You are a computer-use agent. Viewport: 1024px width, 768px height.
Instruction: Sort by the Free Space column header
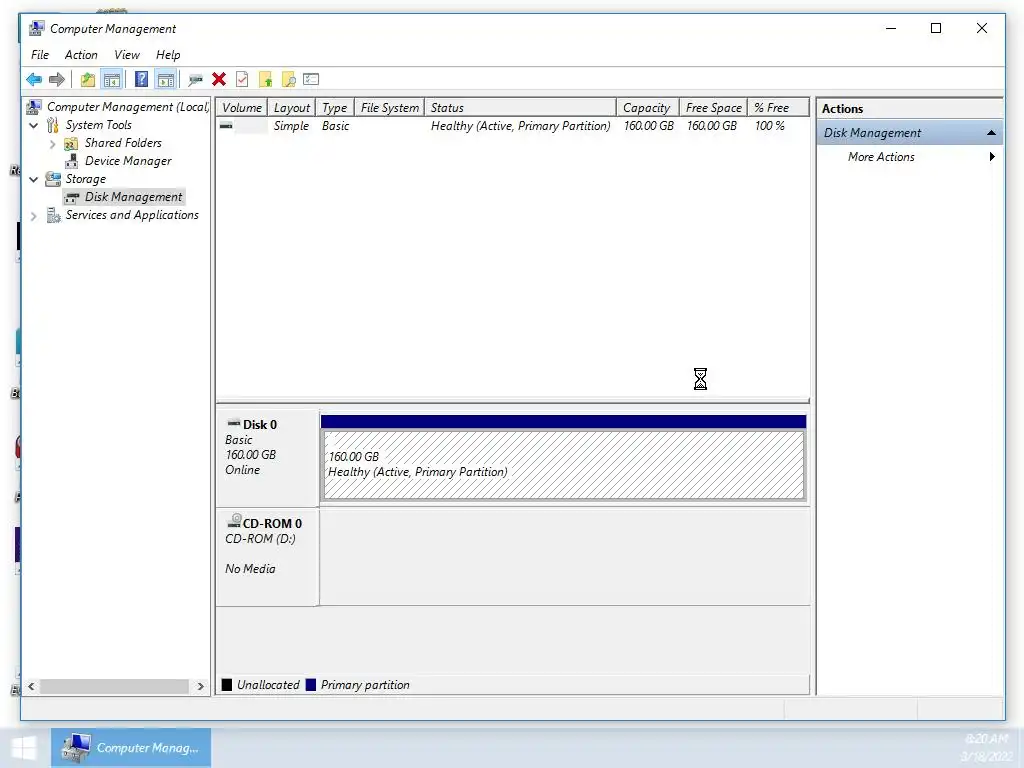[713, 108]
